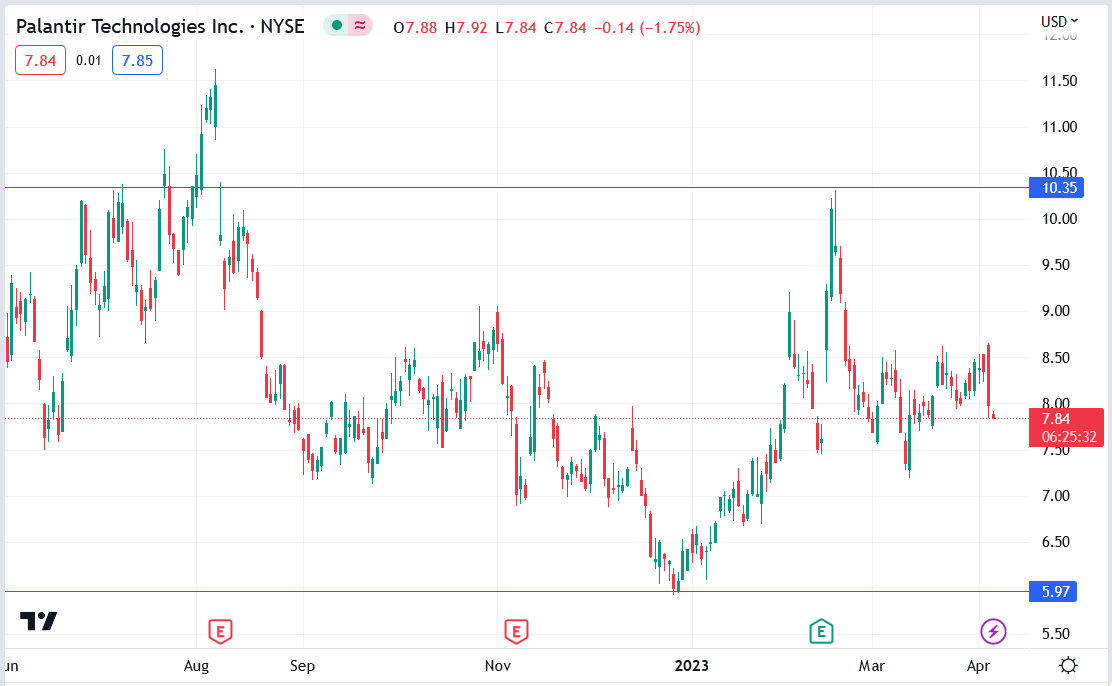The width and height of the screenshot is (1112, 686).
Task: Click the Mar label on time axis
Action: (872, 665)
